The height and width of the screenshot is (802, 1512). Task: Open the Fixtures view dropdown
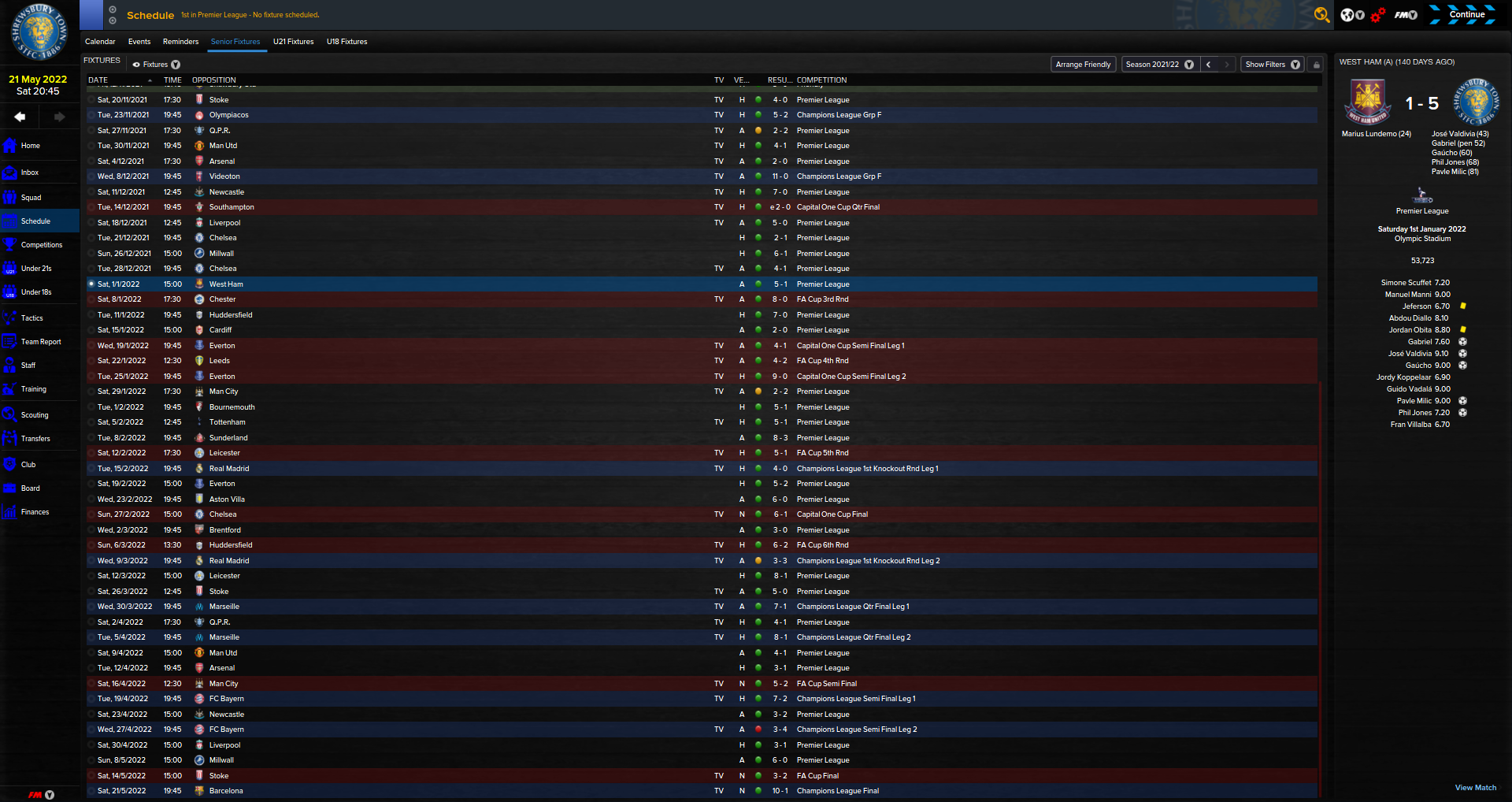coord(157,65)
